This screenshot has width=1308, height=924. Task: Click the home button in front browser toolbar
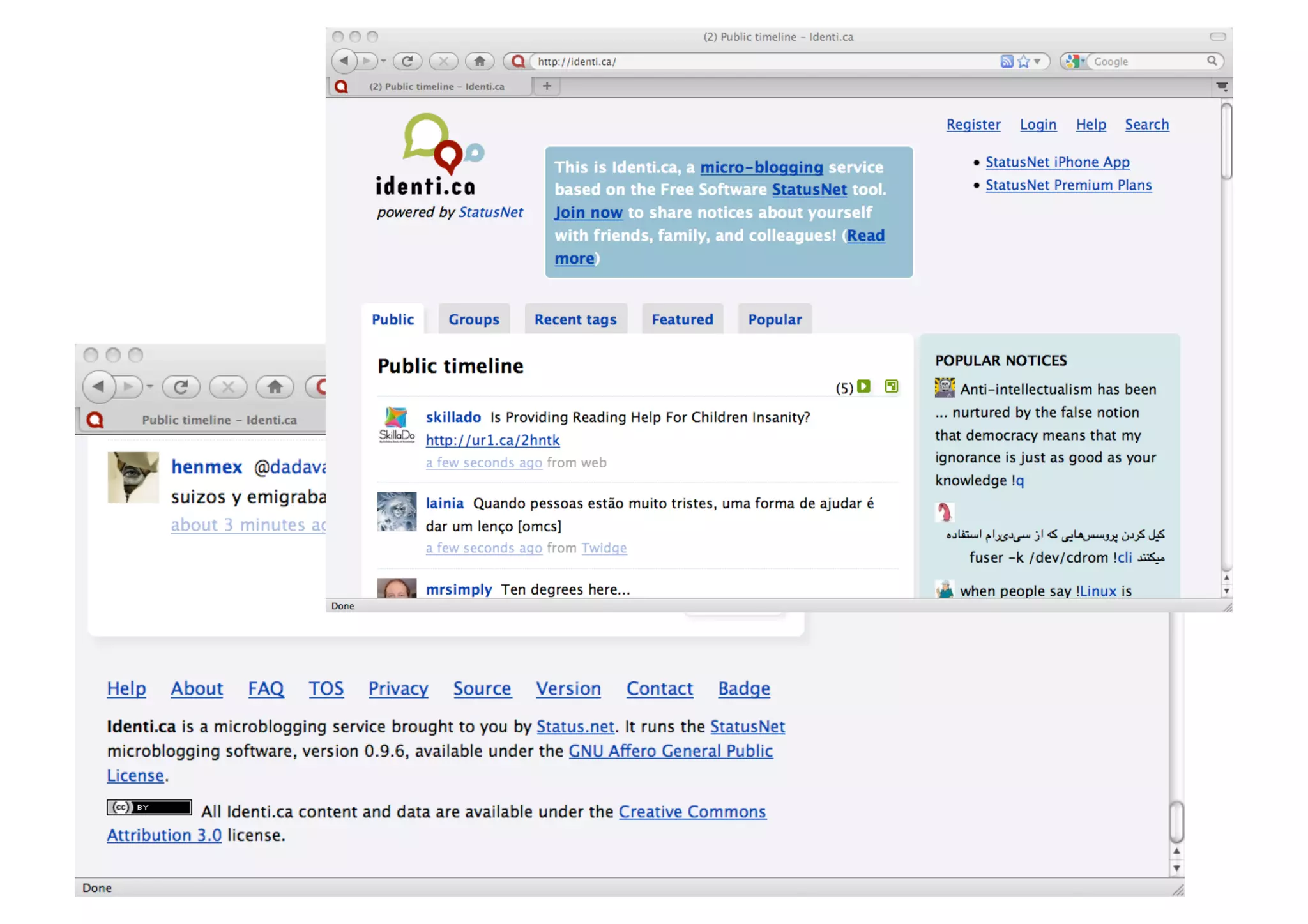(x=480, y=61)
